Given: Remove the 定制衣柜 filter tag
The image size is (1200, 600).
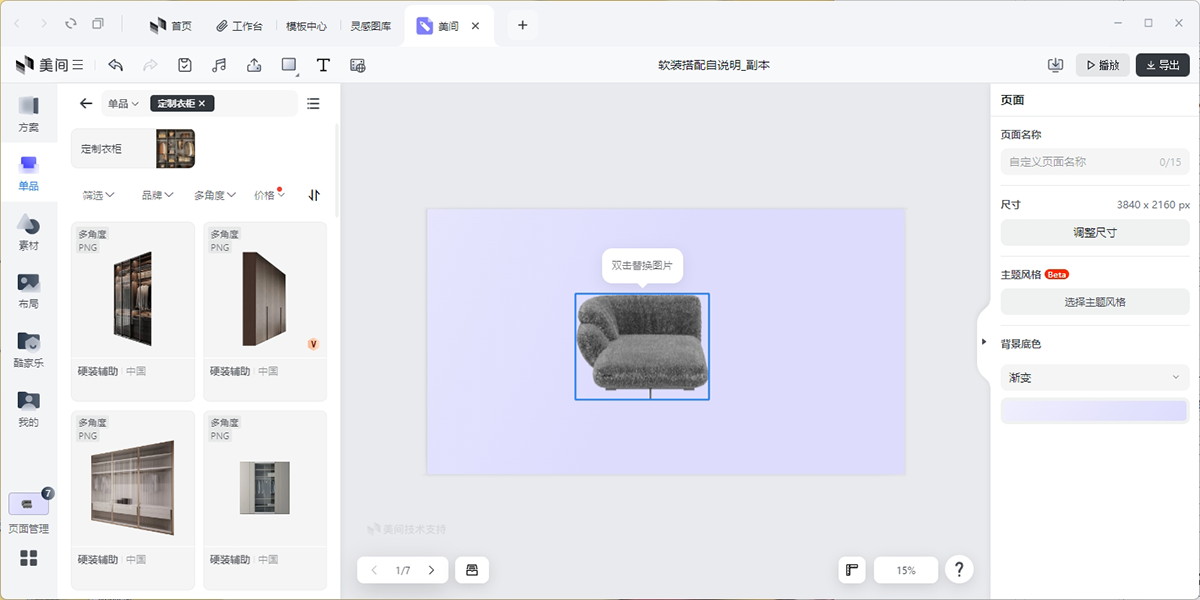Looking at the screenshot, I should (x=202, y=103).
